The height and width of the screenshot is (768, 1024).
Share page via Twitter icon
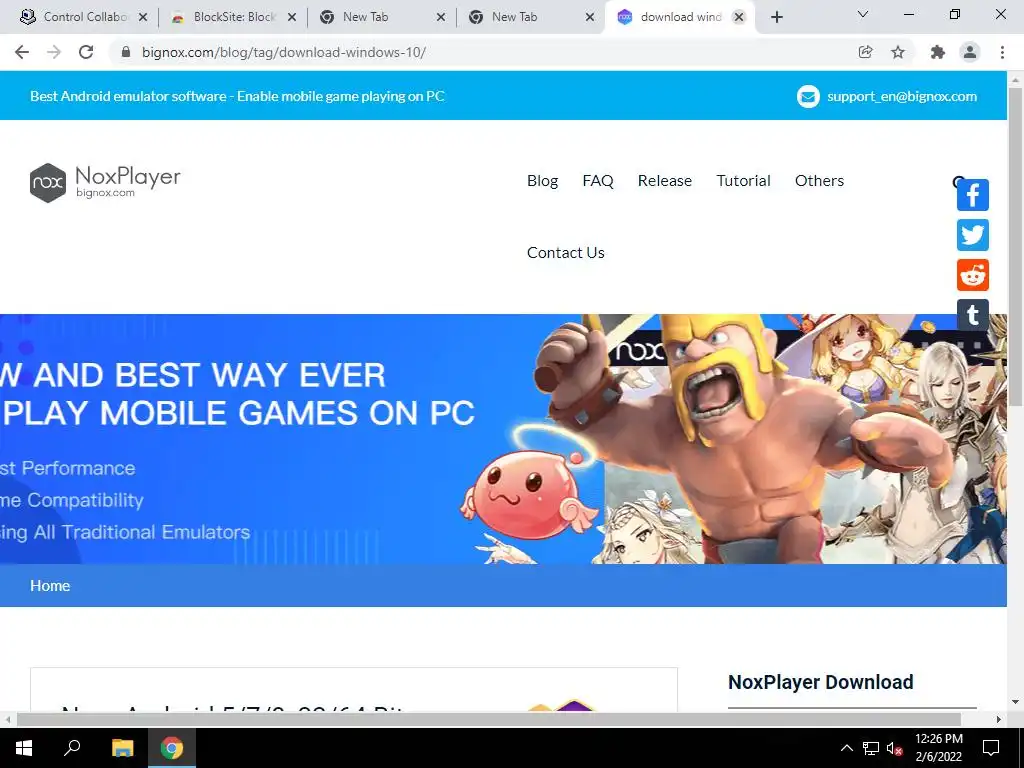[973, 235]
